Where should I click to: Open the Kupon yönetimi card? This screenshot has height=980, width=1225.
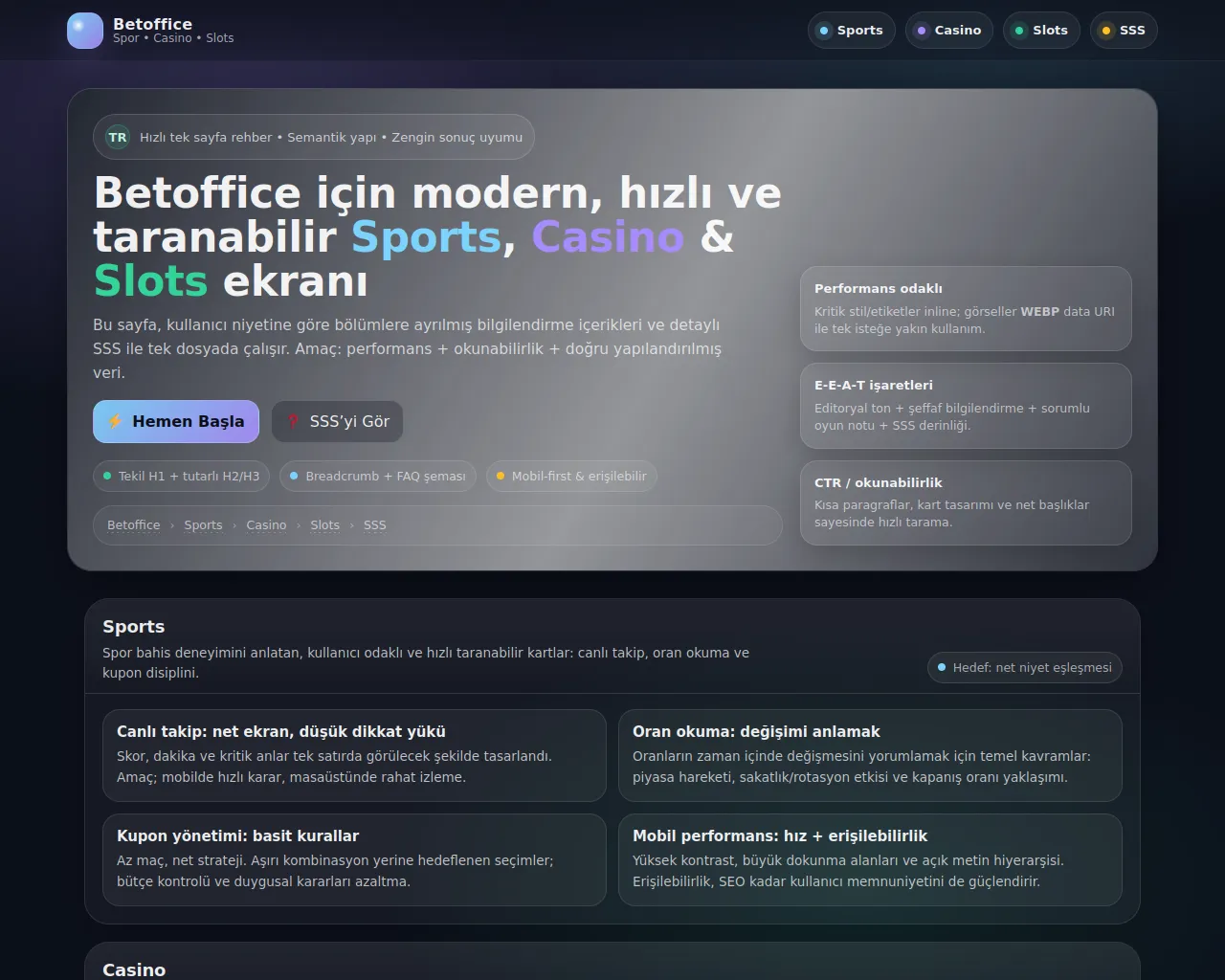click(x=354, y=859)
